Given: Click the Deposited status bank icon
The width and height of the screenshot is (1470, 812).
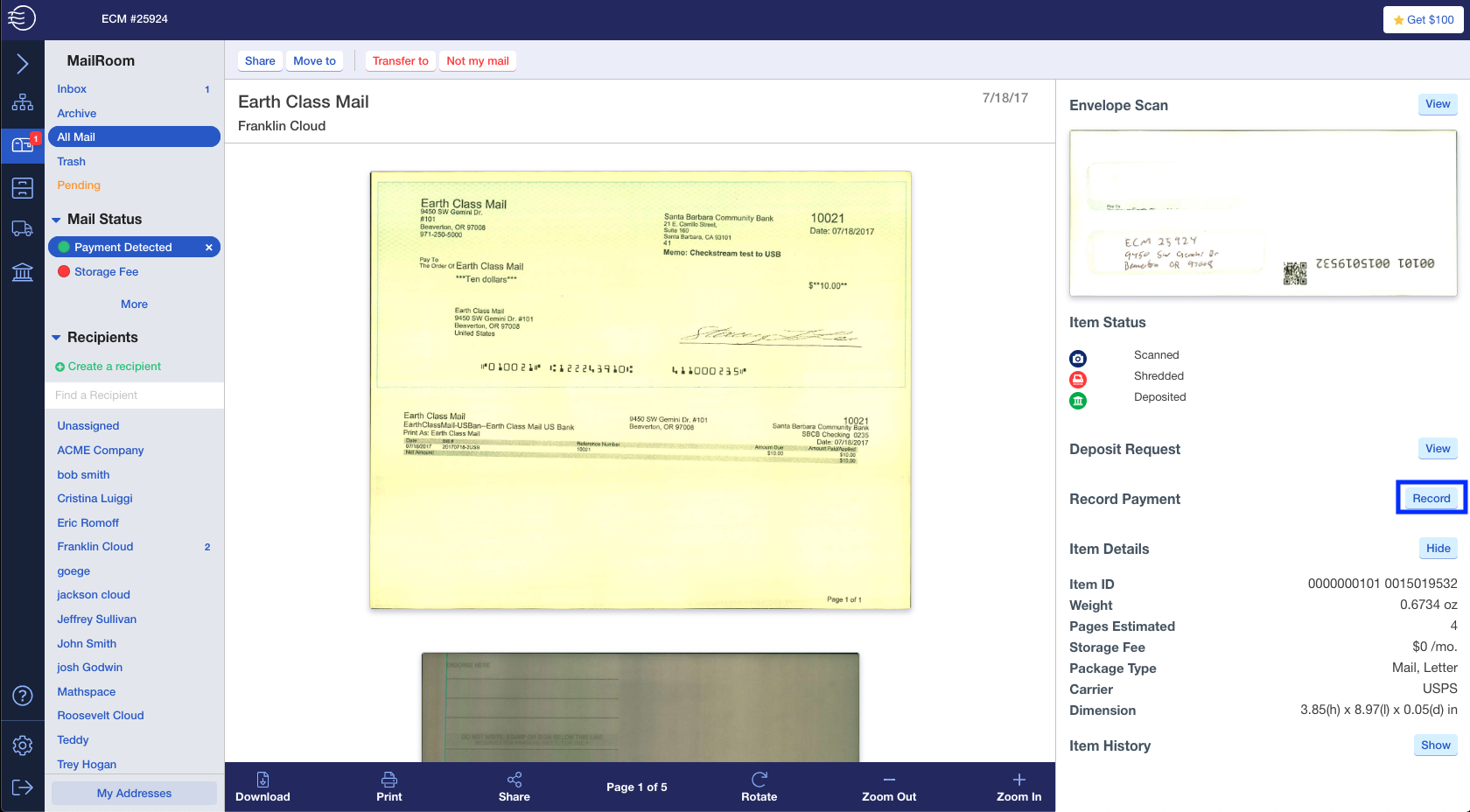Looking at the screenshot, I should point(1078,401).
